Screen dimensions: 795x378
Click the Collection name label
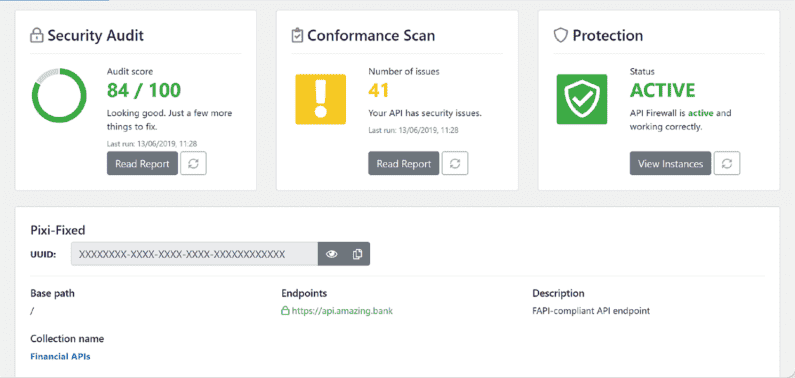pos(67,338)
